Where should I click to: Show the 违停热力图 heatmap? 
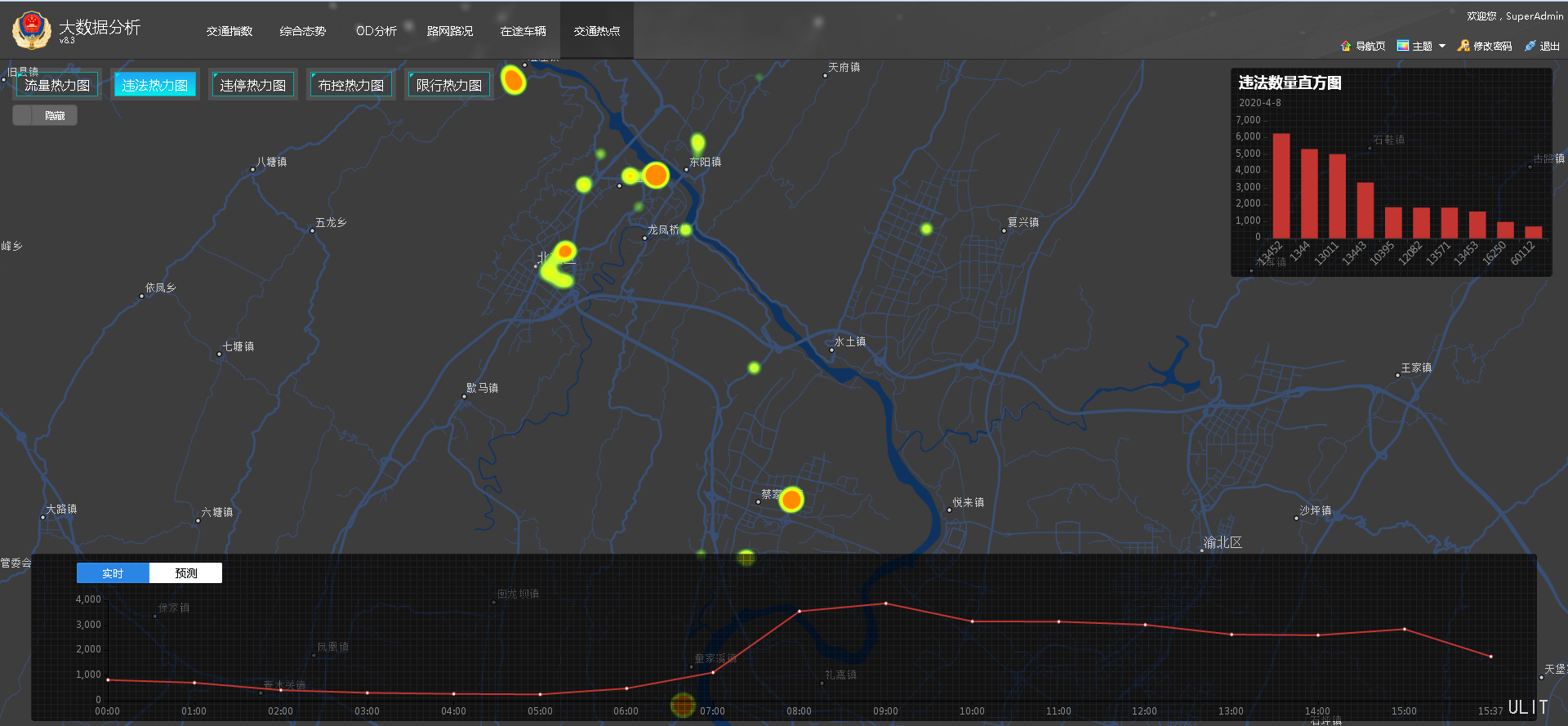(x=253, y=85)
